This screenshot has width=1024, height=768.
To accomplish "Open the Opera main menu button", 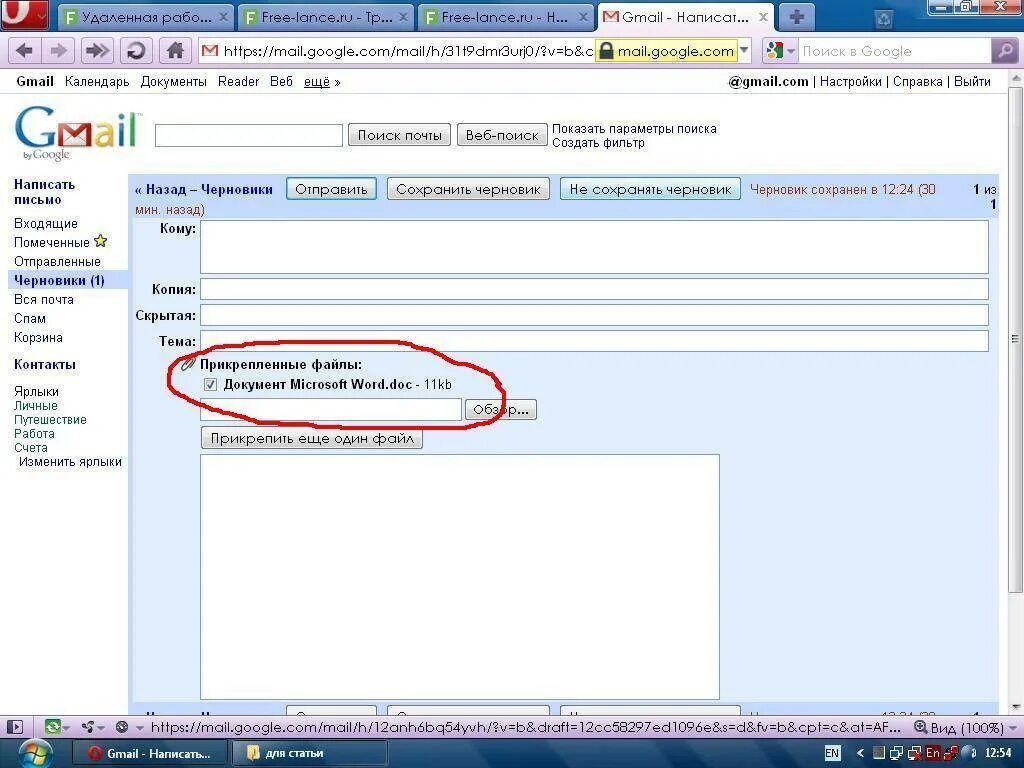I will 24,15.
